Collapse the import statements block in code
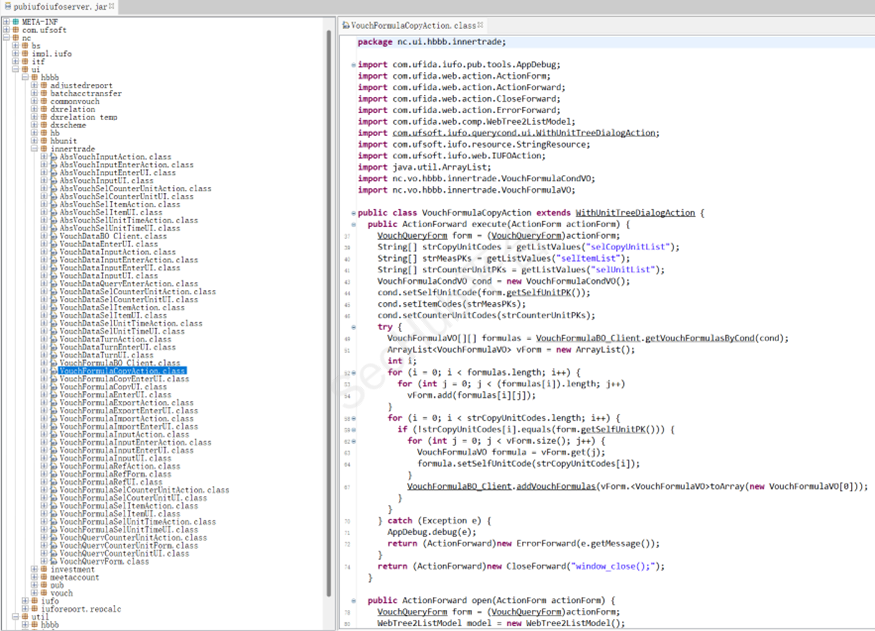The width and height of the screenshot is (875, 631). (353, 65)
